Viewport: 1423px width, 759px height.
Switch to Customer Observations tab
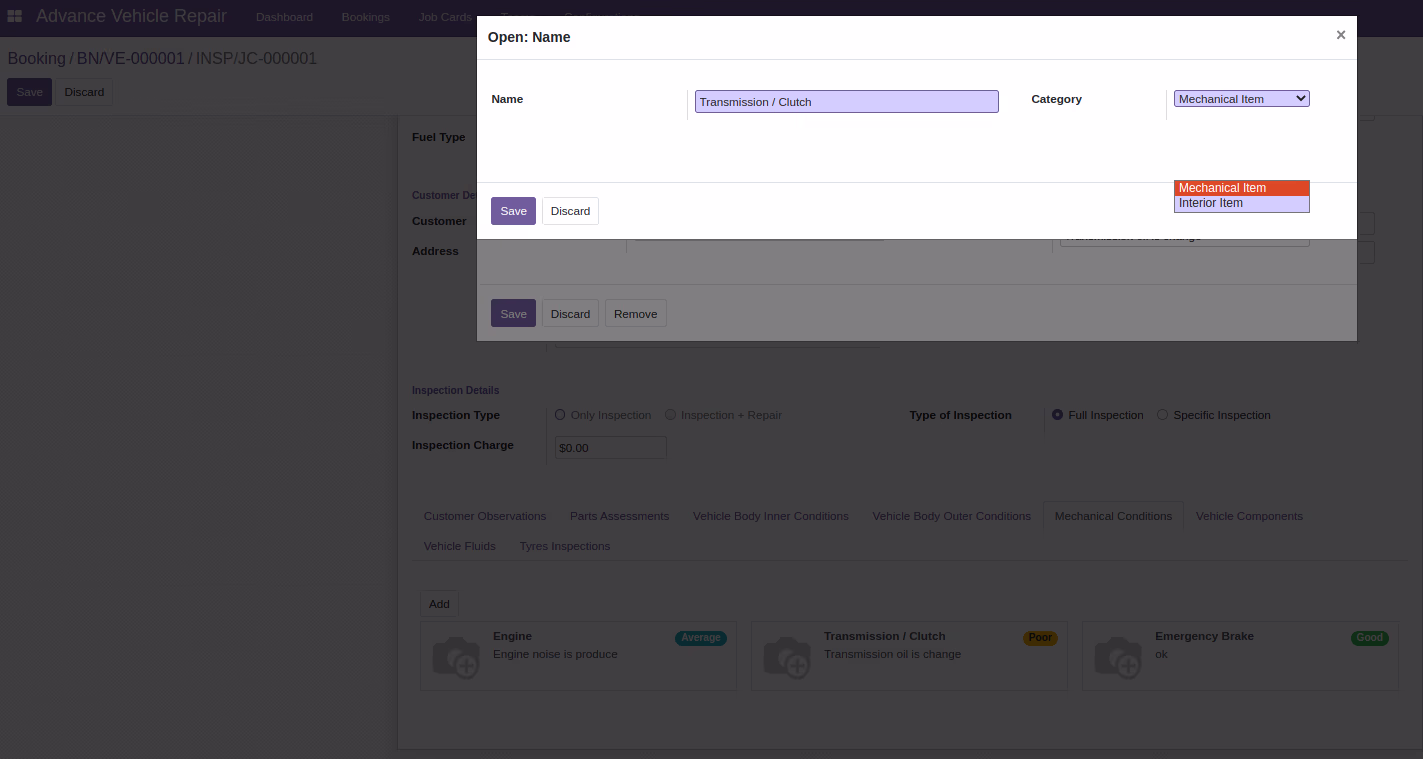point(485,516)
